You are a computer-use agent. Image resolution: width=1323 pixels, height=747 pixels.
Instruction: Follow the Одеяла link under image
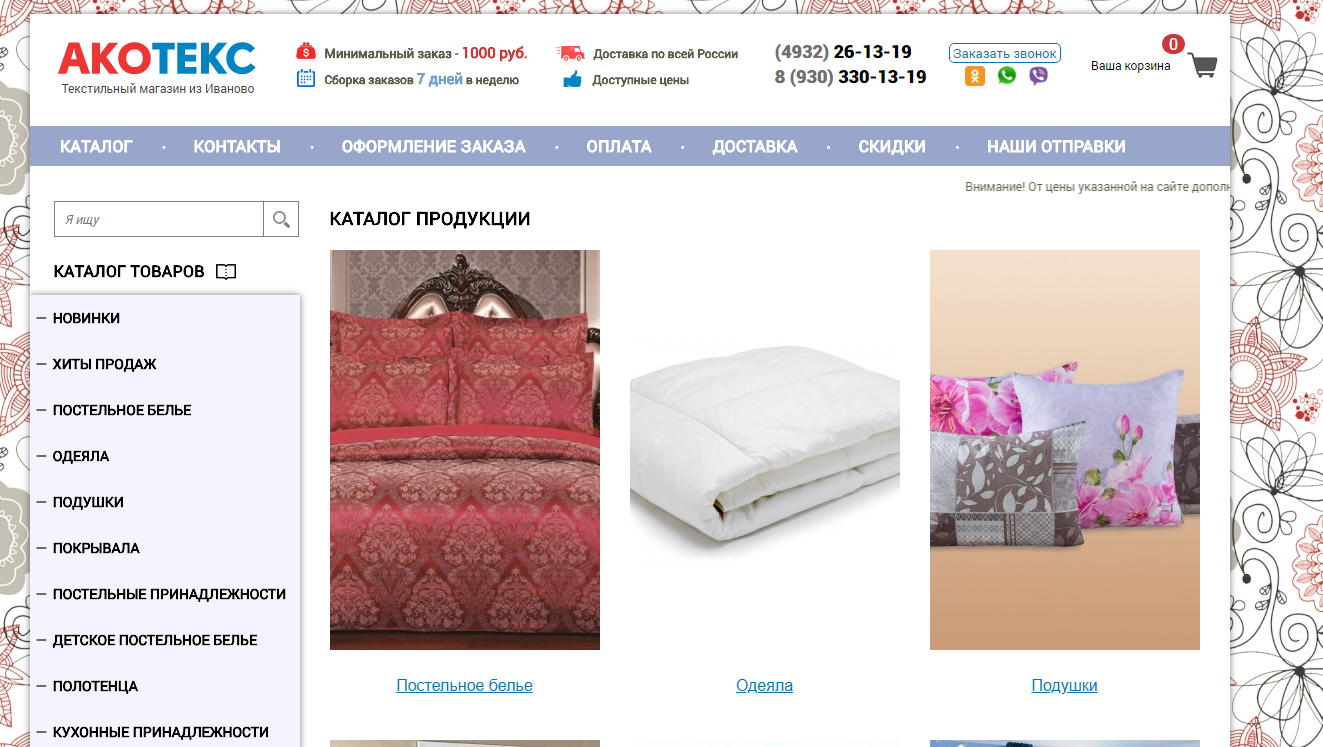[x=764, y=686]
